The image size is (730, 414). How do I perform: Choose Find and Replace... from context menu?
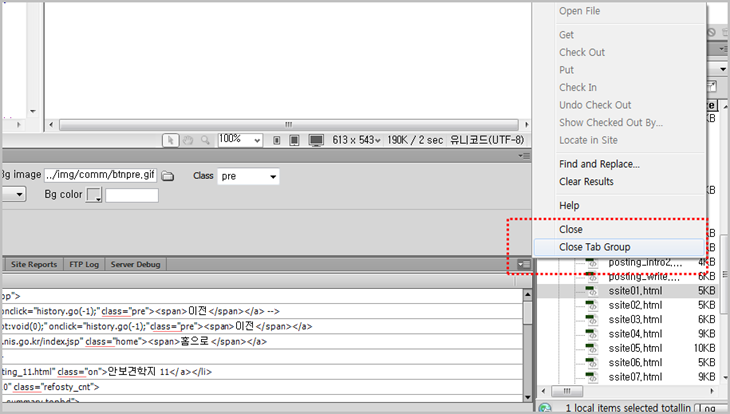tap(599, 164)
